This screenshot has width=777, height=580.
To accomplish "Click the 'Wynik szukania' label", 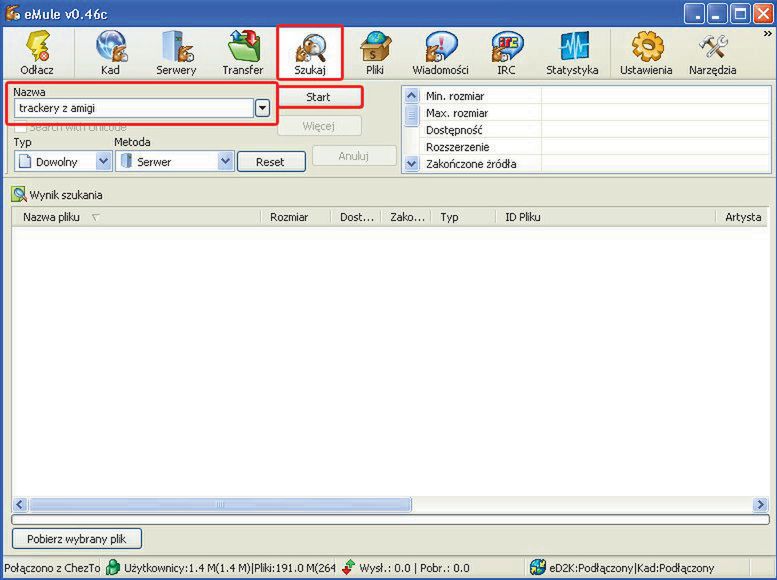I will [66, 195].
